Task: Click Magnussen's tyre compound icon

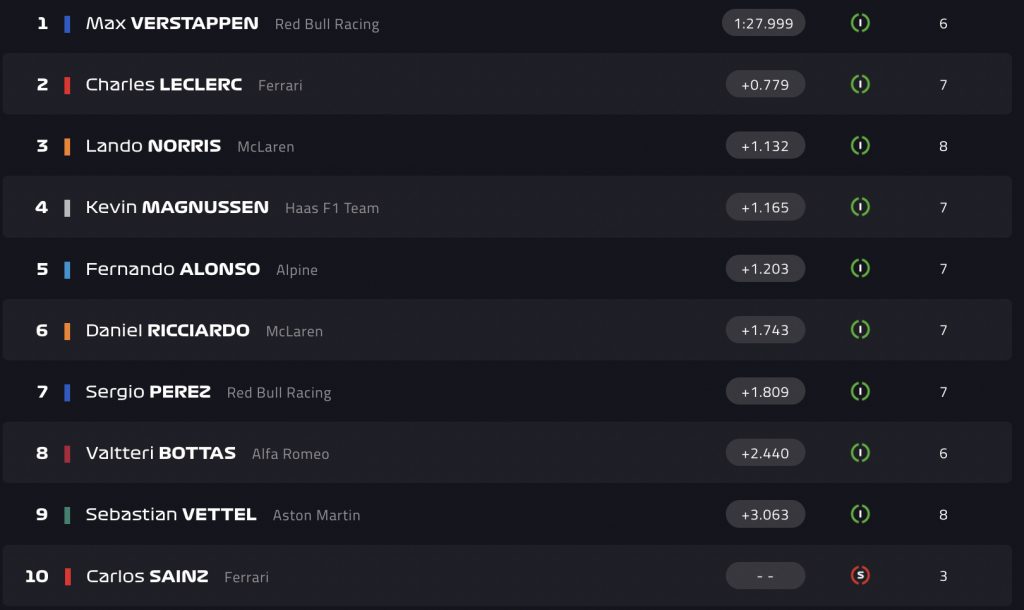Action: tap(860, 208)
